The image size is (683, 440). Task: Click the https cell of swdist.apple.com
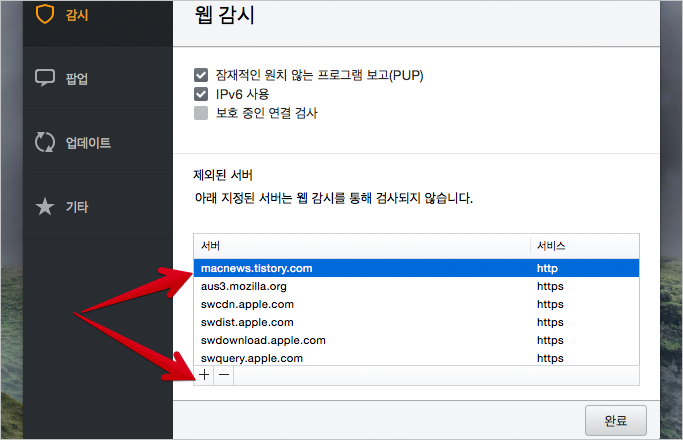point(550,322)
